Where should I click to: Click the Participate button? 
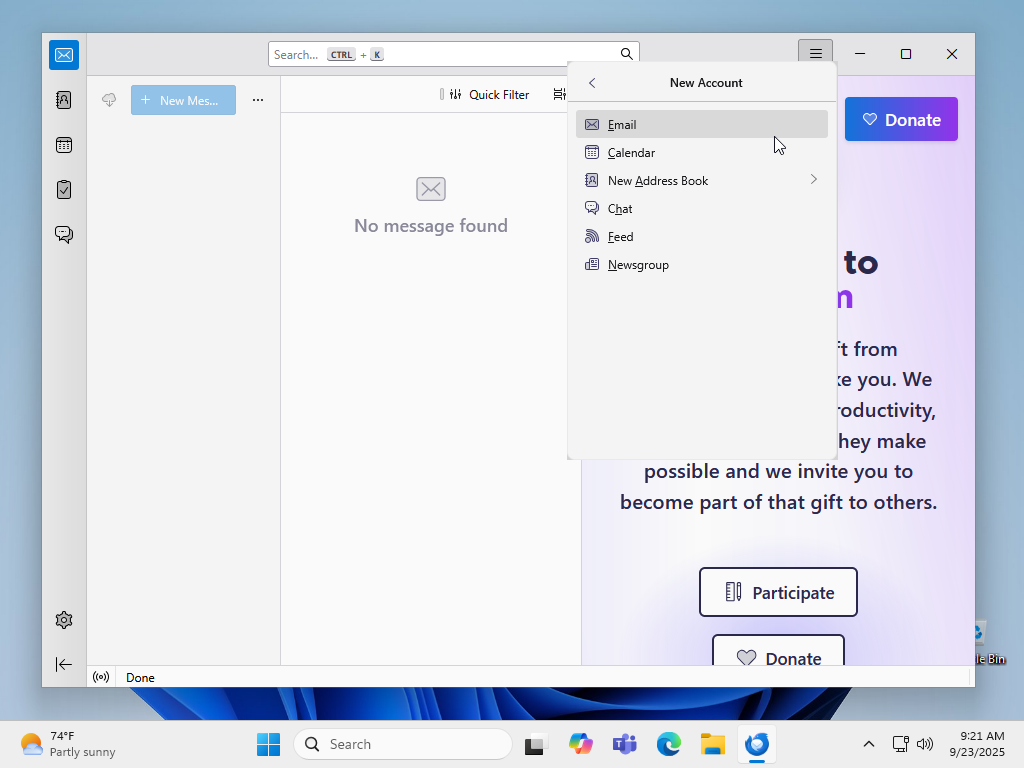[x=778, y=592]
